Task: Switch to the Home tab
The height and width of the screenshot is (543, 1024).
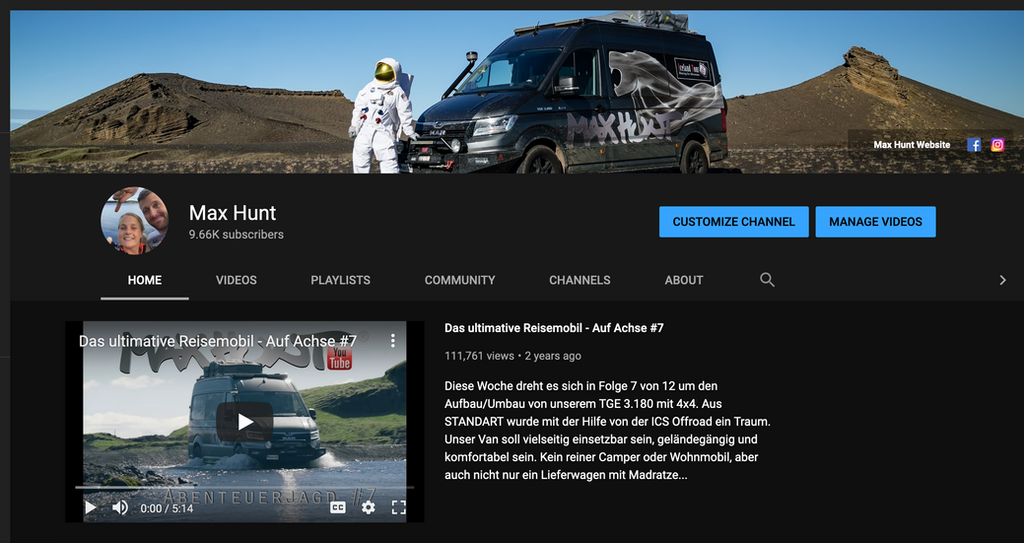Action: 144,280
